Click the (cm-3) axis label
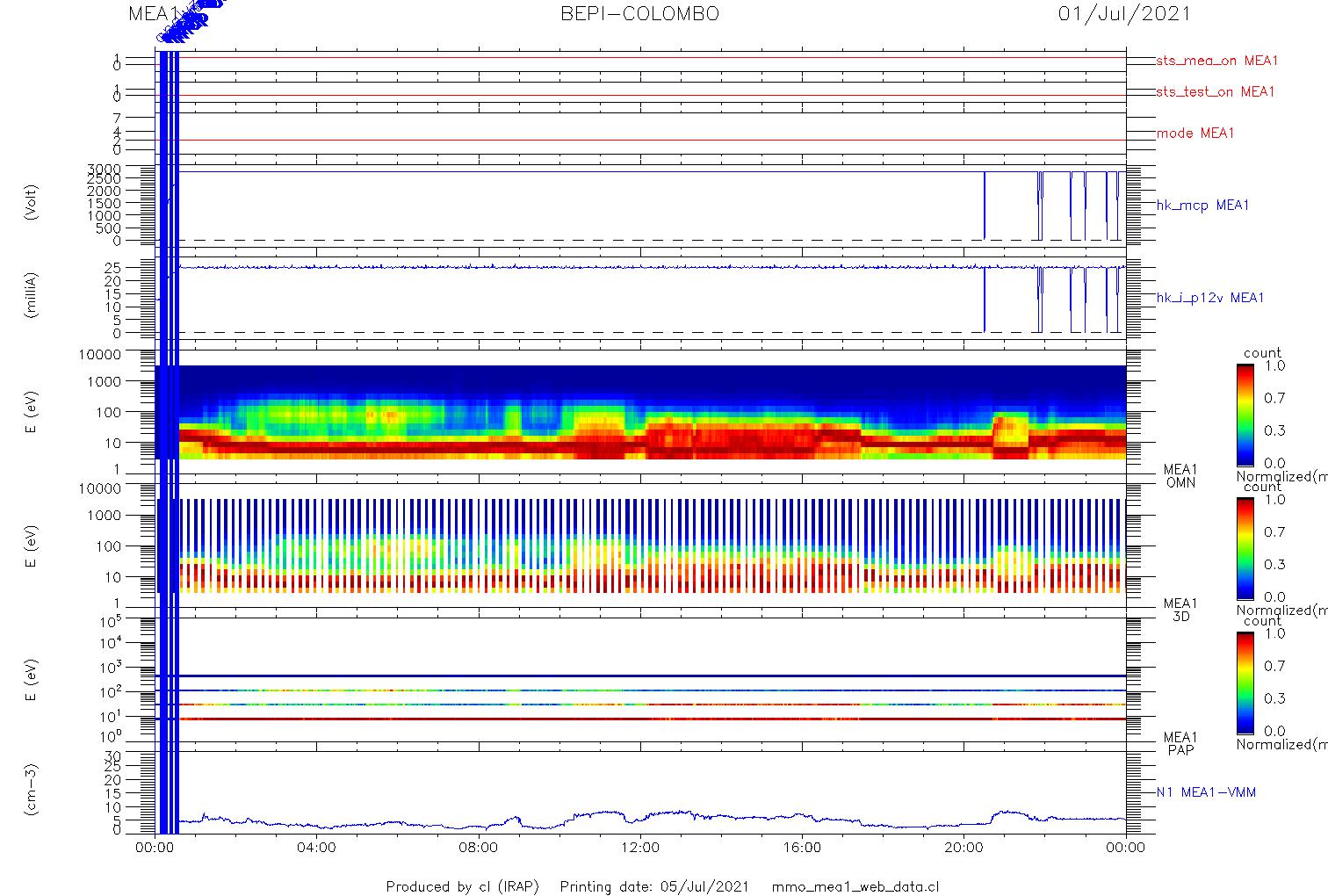The image size is (1328, 896). coord(32,790)
